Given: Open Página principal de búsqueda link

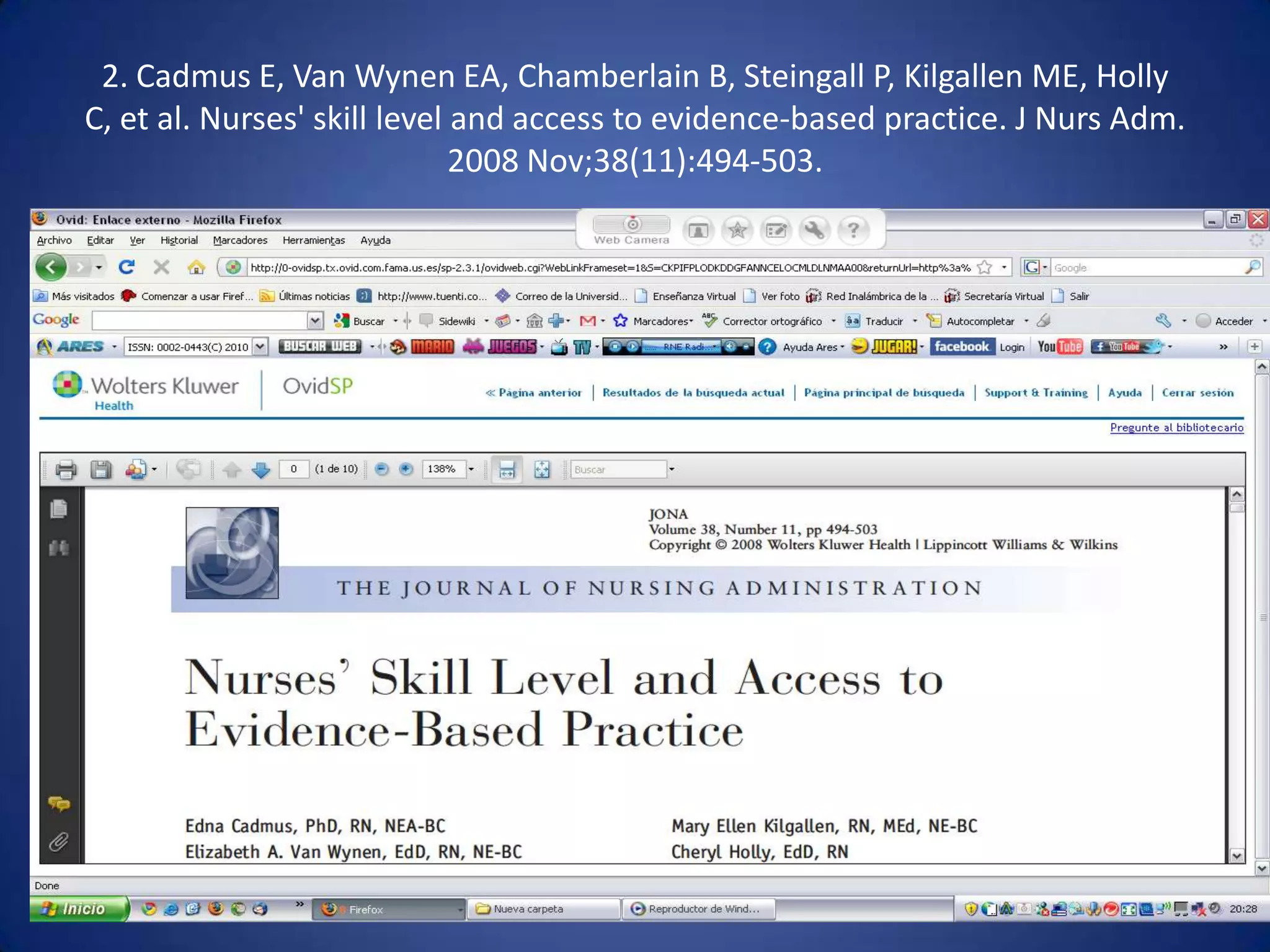Looking at the screenshot, I should point(884,392).
